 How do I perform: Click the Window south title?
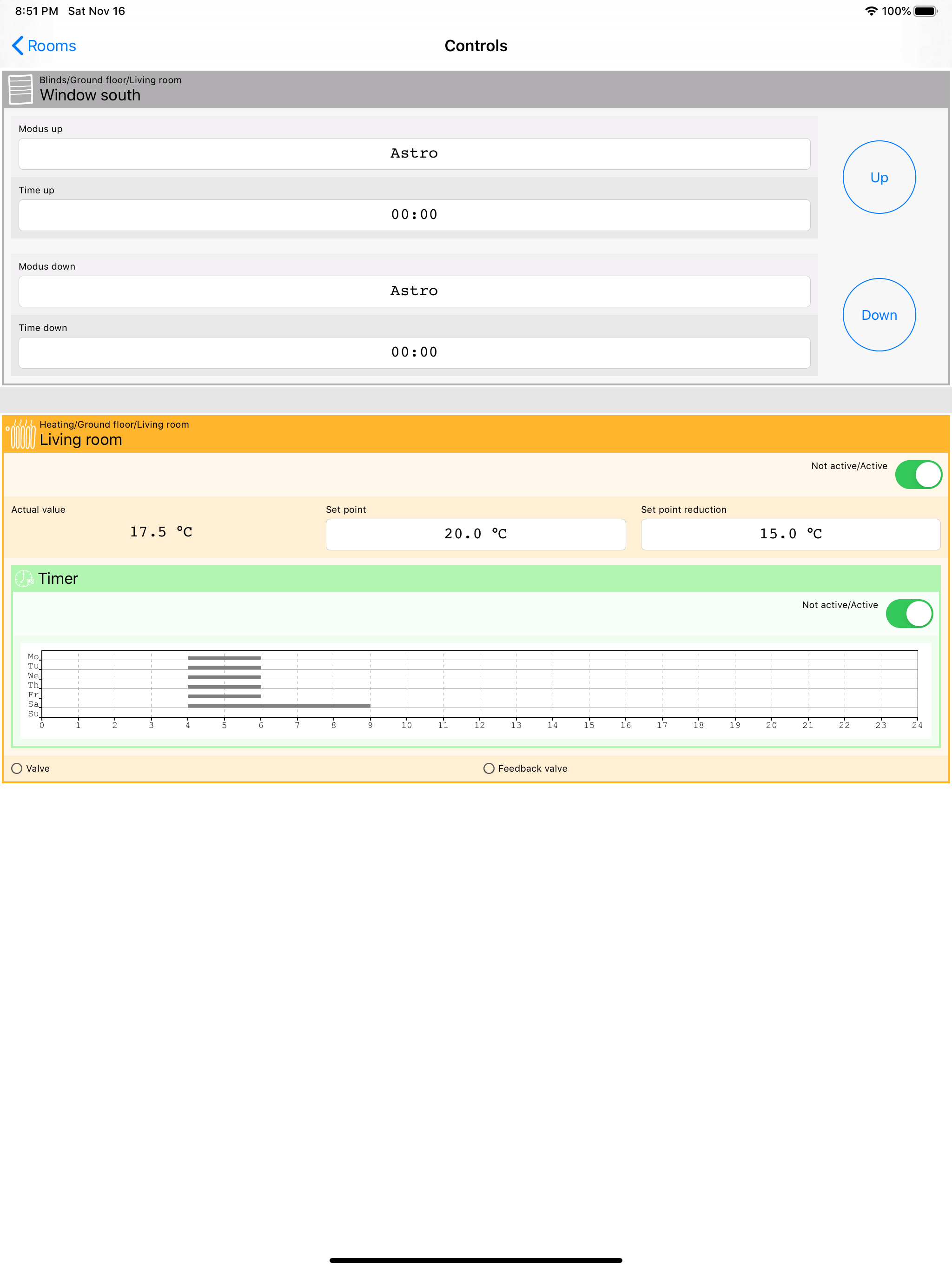point(90,95)
